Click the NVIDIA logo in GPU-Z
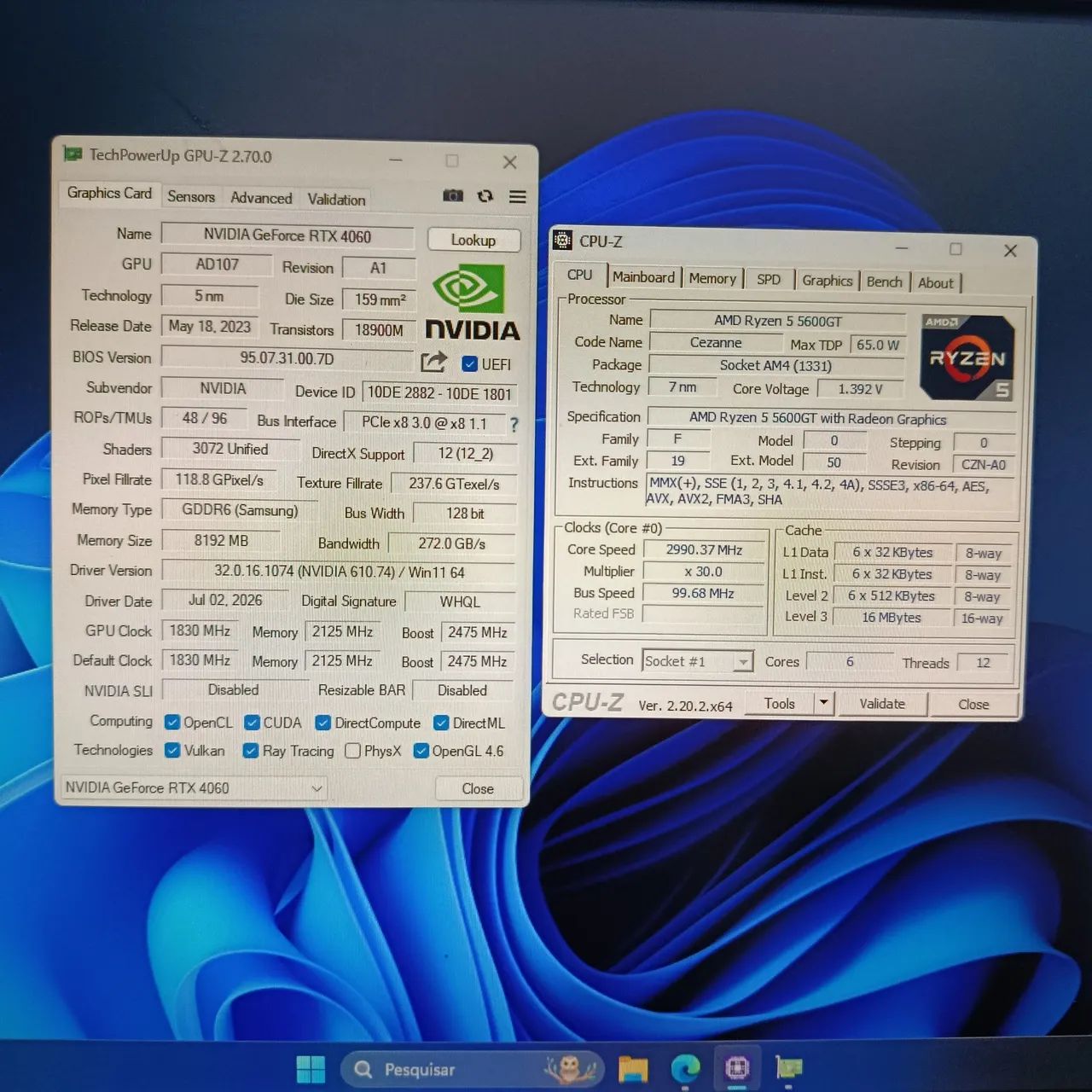 pos(472,302)
